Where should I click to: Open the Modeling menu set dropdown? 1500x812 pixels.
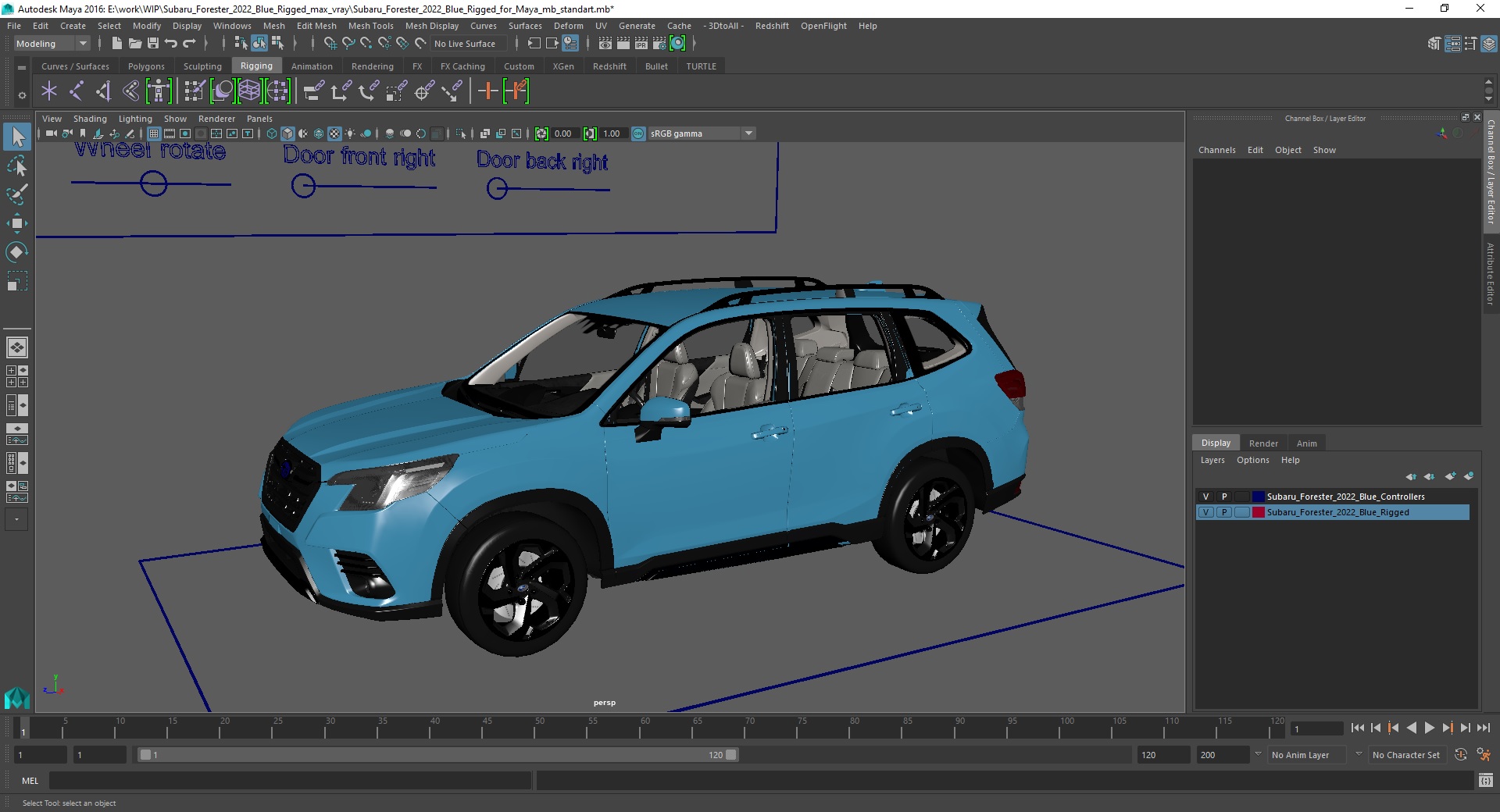tap(52, 44)
